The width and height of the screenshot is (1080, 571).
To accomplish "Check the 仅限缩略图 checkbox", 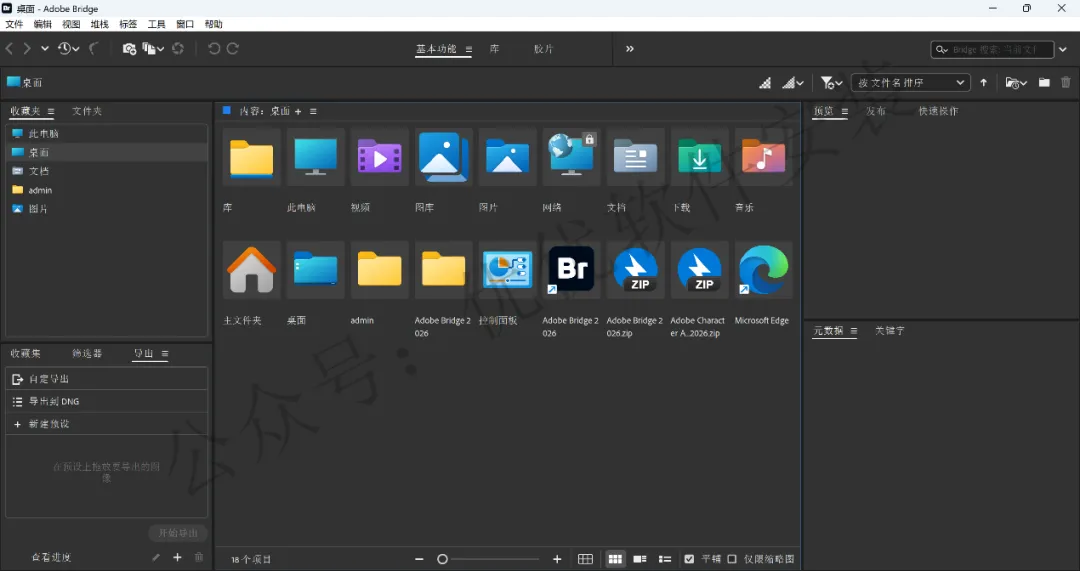I will (x=732, y=559).
